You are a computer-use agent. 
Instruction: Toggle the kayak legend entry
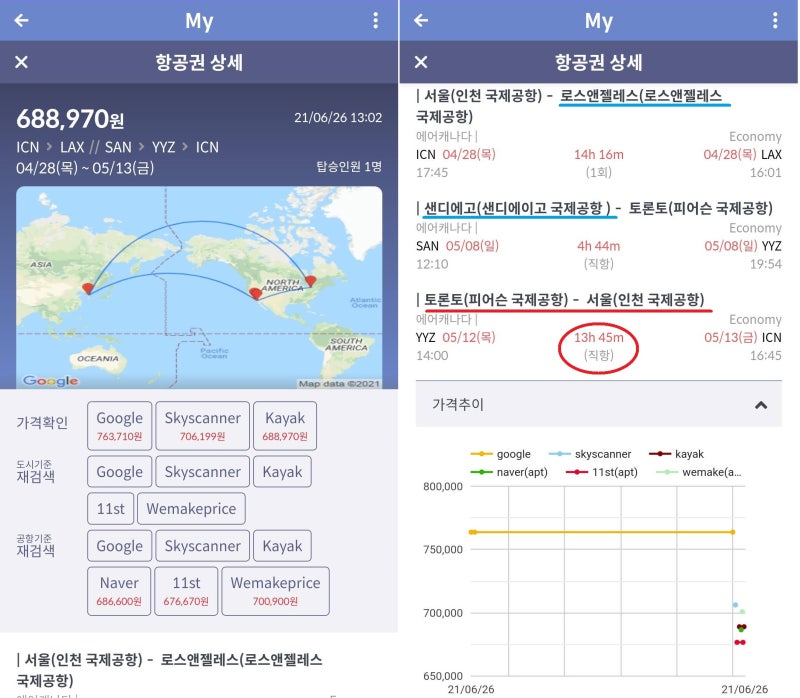pyautogui.click(x=687, y=453)
